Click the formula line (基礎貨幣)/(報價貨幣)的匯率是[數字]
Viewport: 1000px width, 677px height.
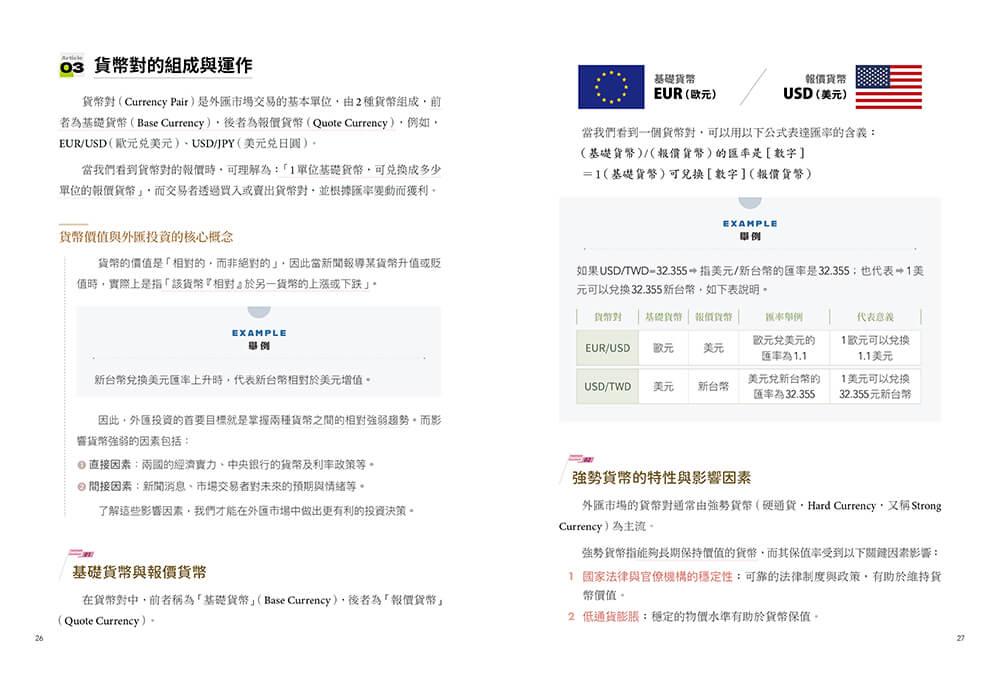tap(693, 153)
